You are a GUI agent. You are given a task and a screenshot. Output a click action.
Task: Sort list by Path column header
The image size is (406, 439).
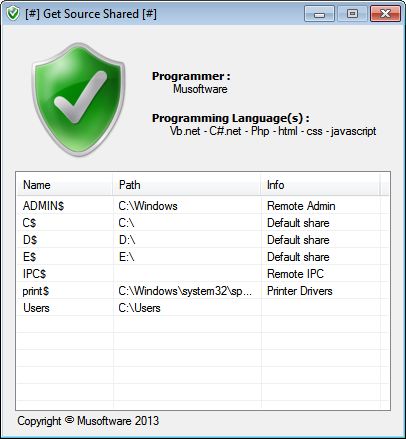[187, 185]
